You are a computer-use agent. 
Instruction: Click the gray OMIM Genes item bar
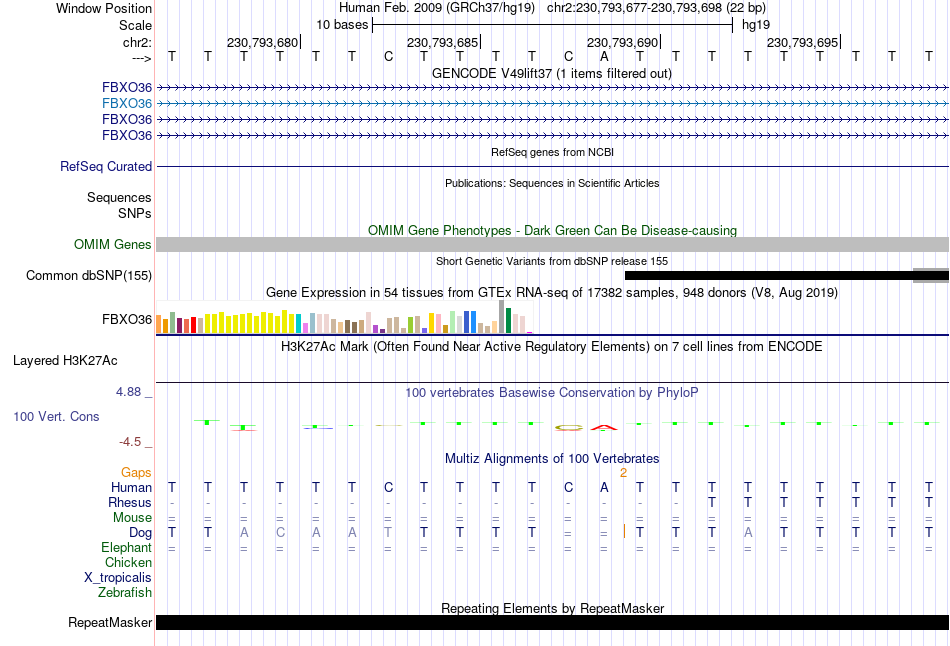coord(553,244)
